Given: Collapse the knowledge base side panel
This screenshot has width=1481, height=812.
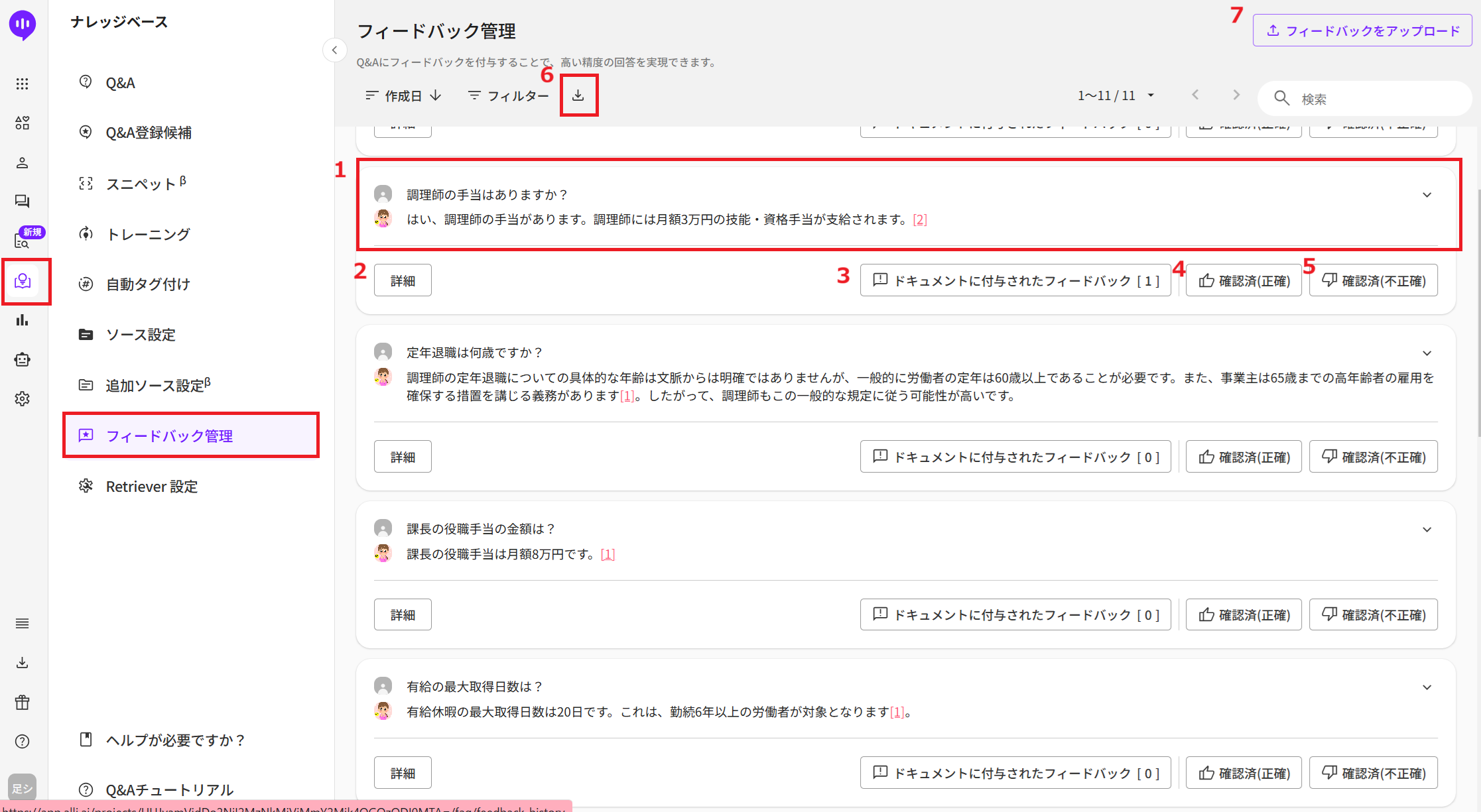Looking at the screenshot, I should point(334,50).
